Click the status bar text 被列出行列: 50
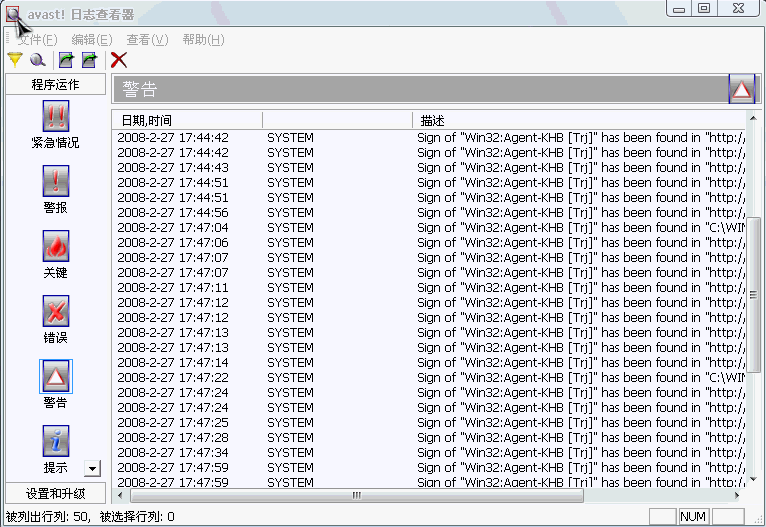 [x=47, y=516]
